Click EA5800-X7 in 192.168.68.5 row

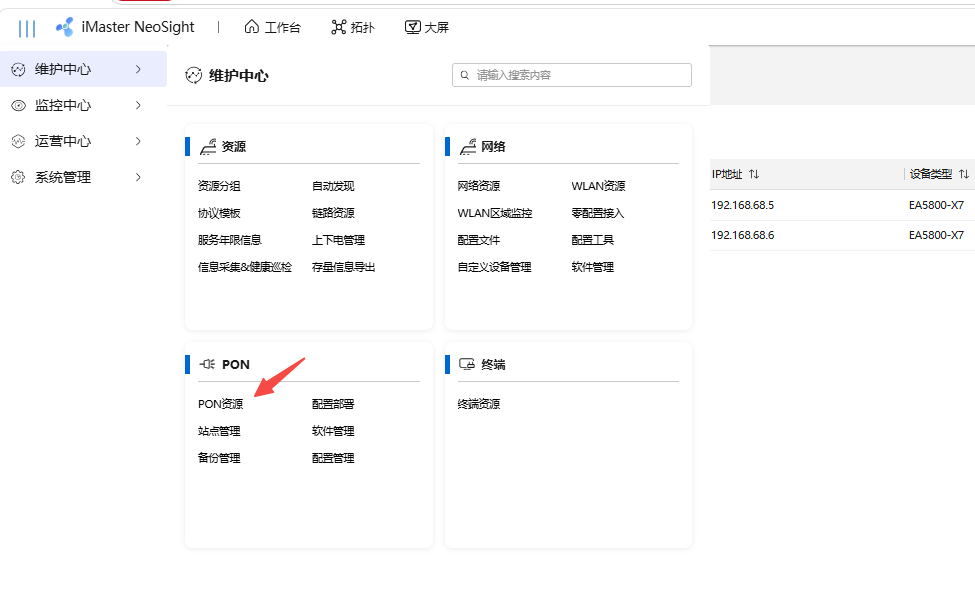936,205
